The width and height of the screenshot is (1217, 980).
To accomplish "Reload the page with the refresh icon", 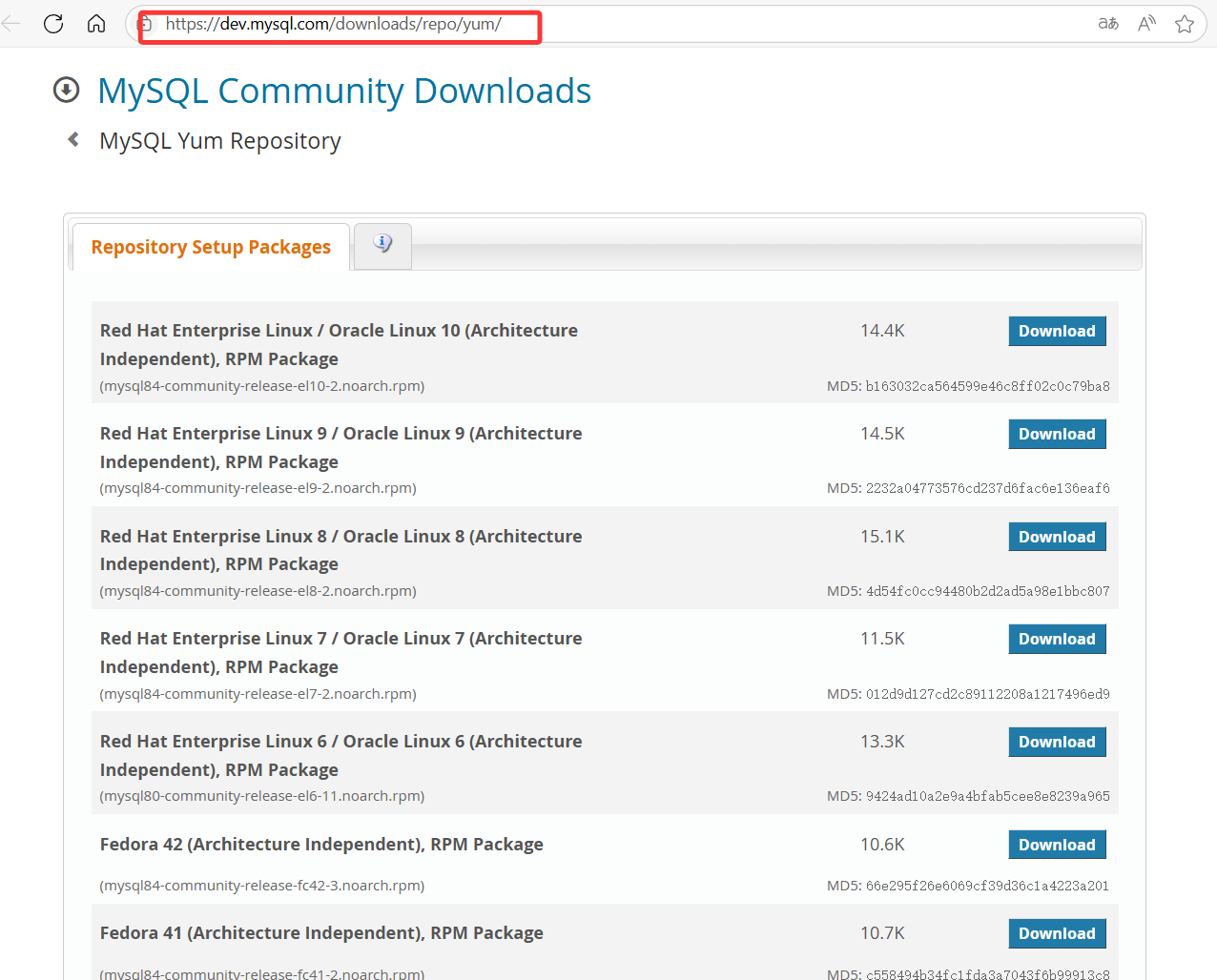I will click(x=53, y=24).
